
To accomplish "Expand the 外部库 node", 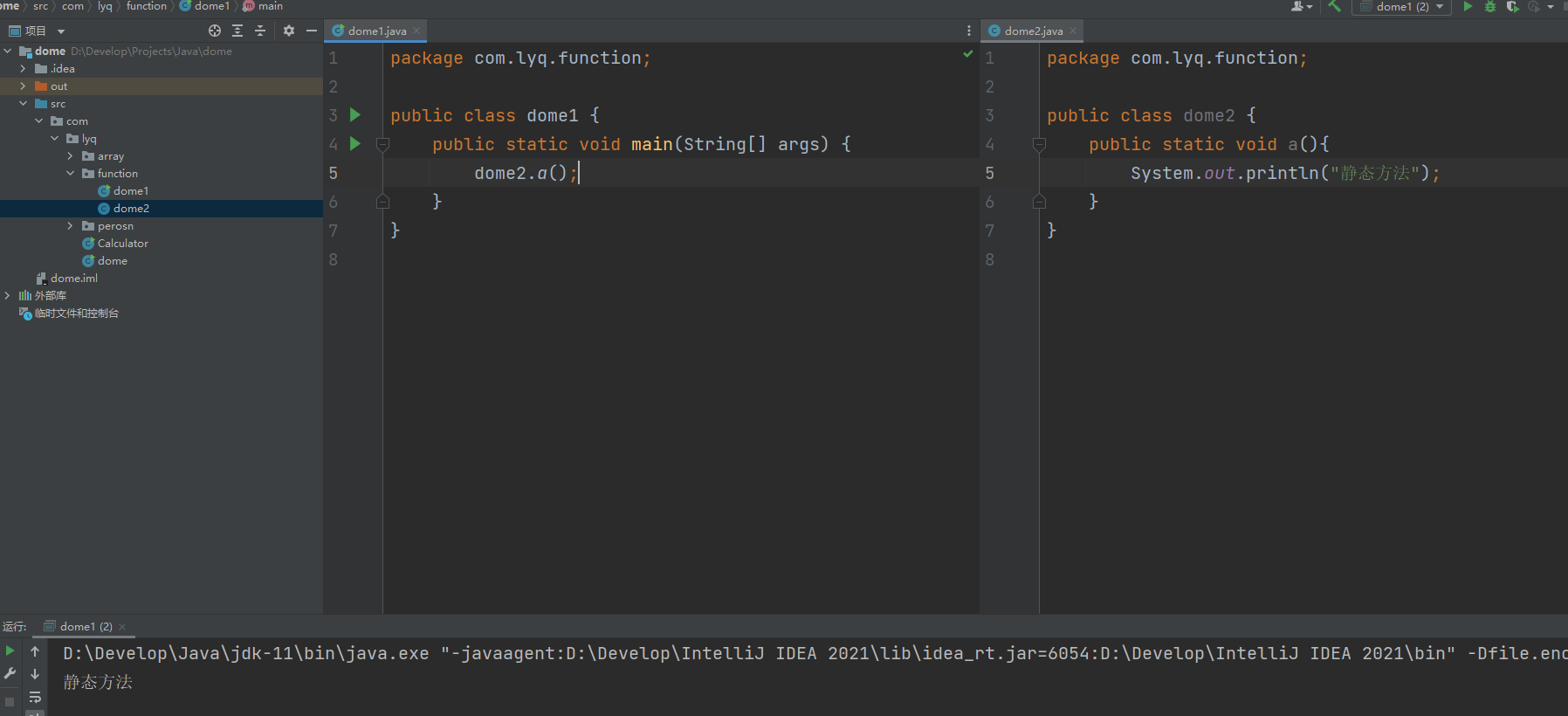I will coord(8,295).
